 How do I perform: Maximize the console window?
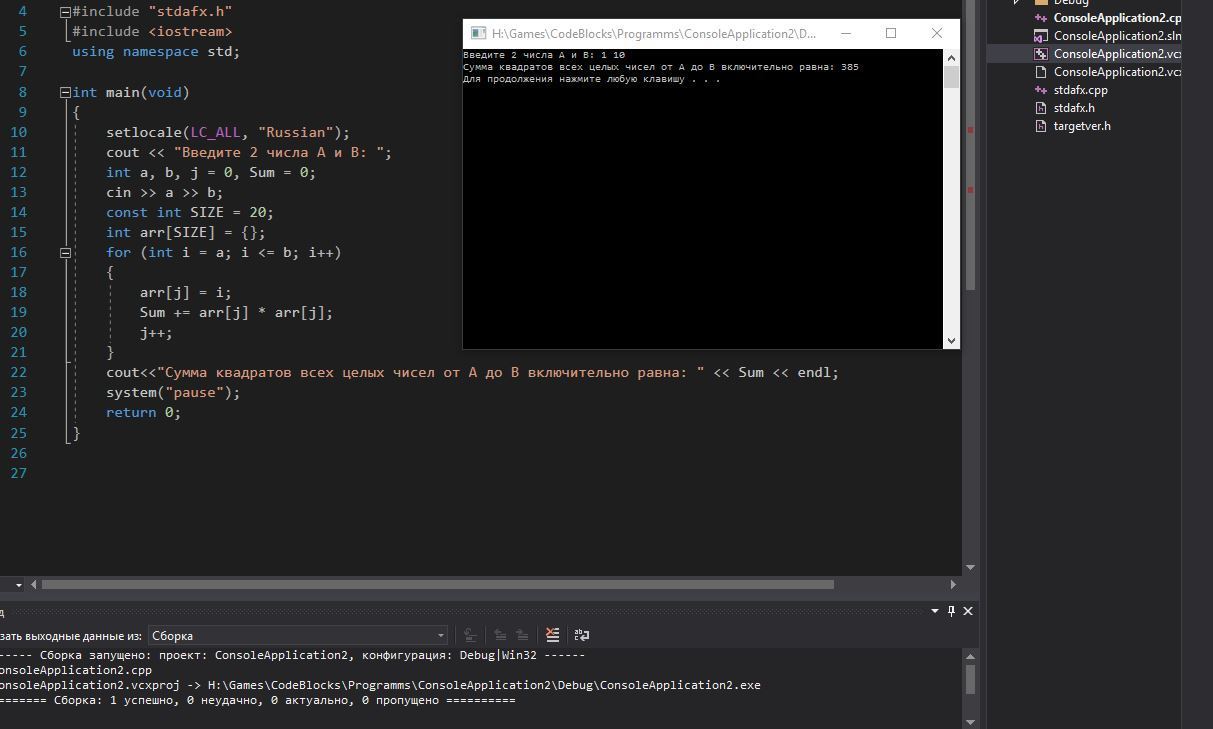tap(891, 33)
